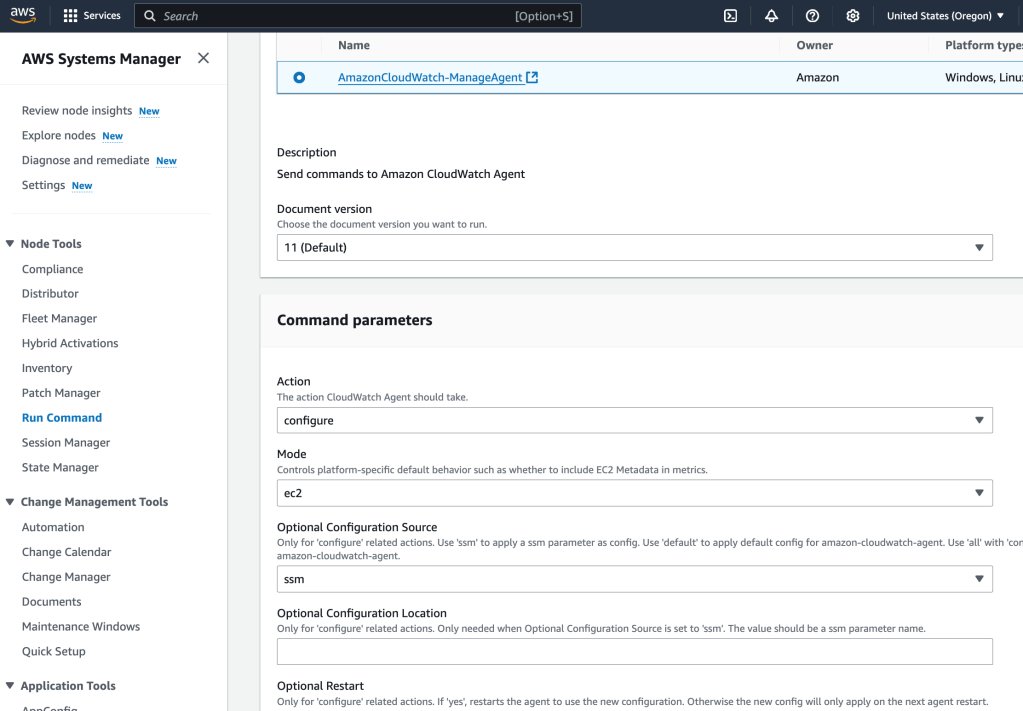Open the settings gear in top bar
The width and height of the screenshot is (1023, 711).
(x=852, y=16)
